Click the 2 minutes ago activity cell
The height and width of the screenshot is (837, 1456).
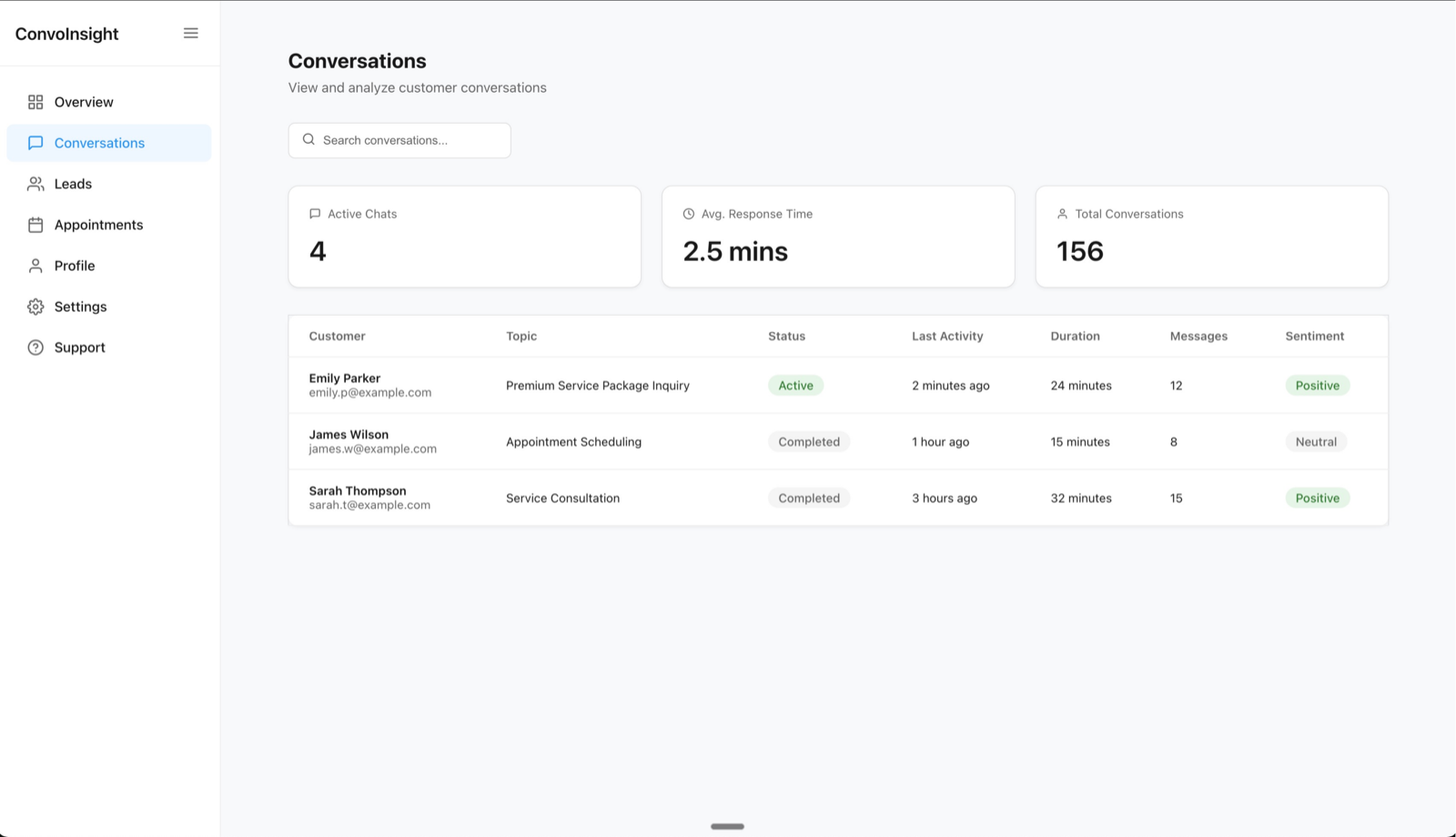pos(951,386)
